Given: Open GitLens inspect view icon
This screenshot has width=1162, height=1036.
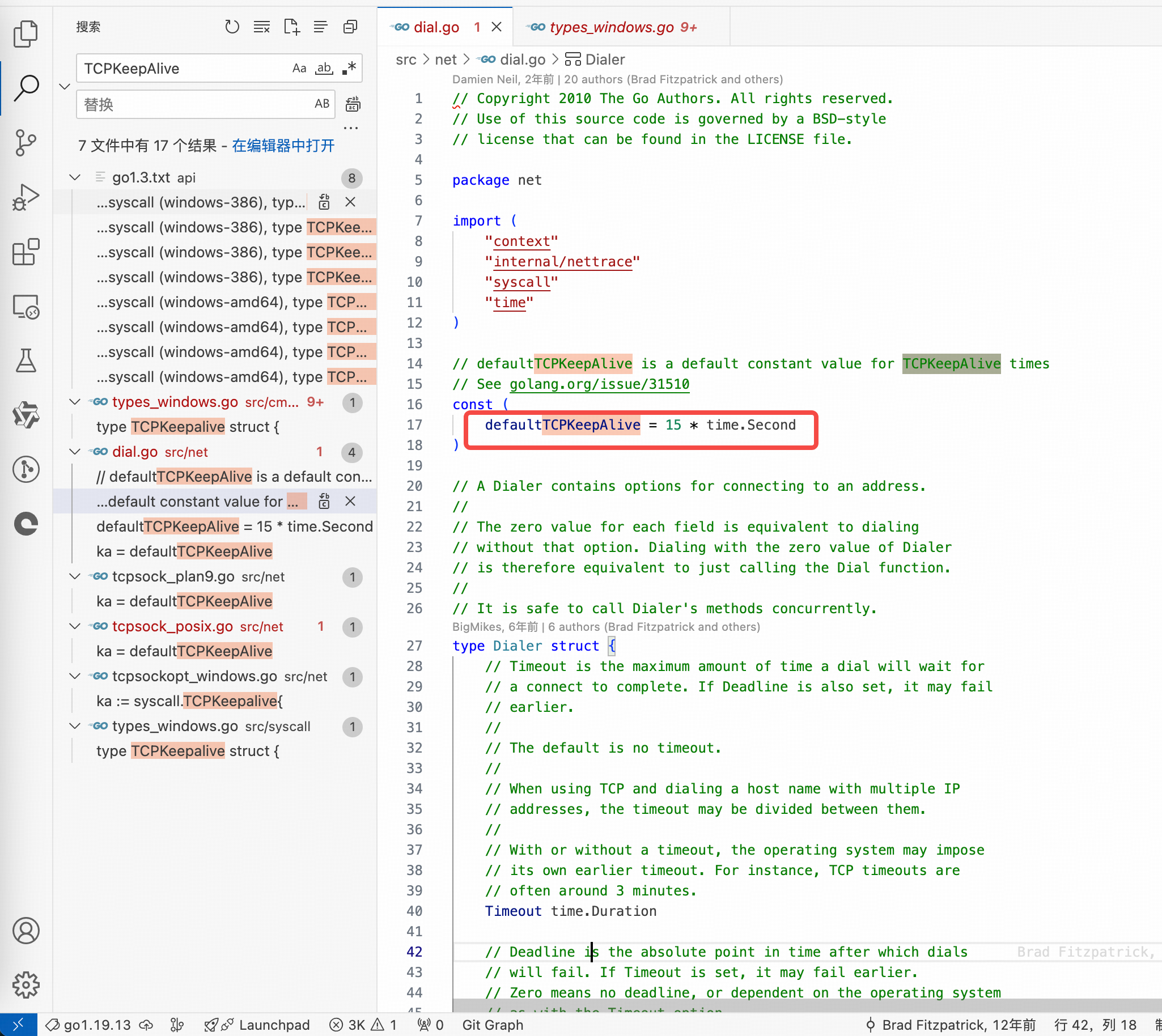Looking at the screenshot, I should click(26, 469).
